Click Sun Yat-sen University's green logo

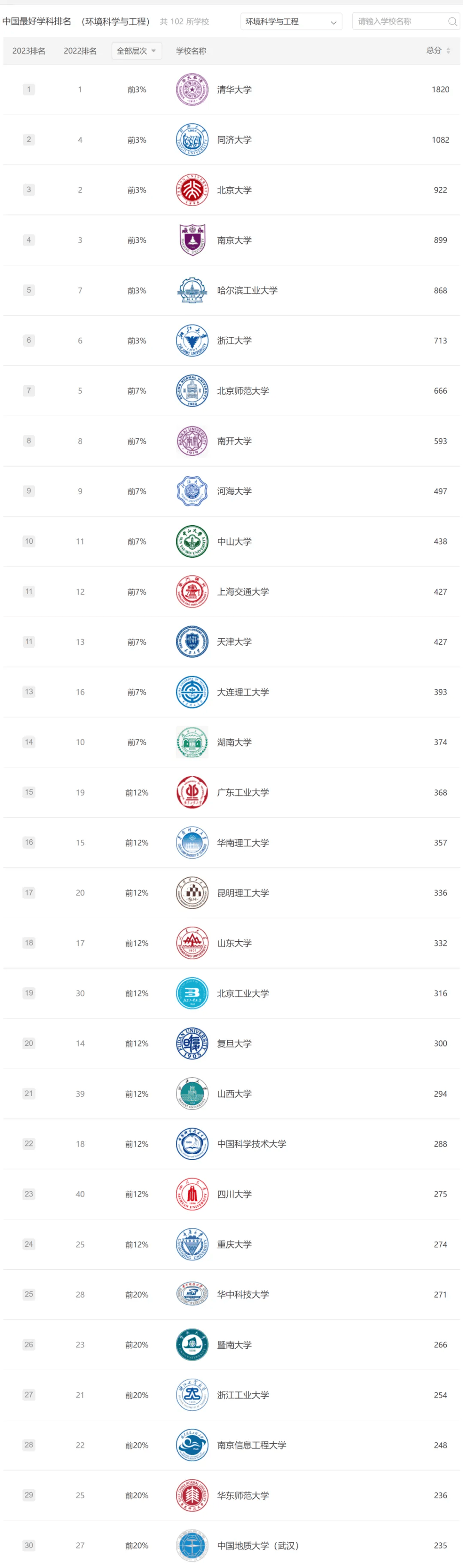192,541
